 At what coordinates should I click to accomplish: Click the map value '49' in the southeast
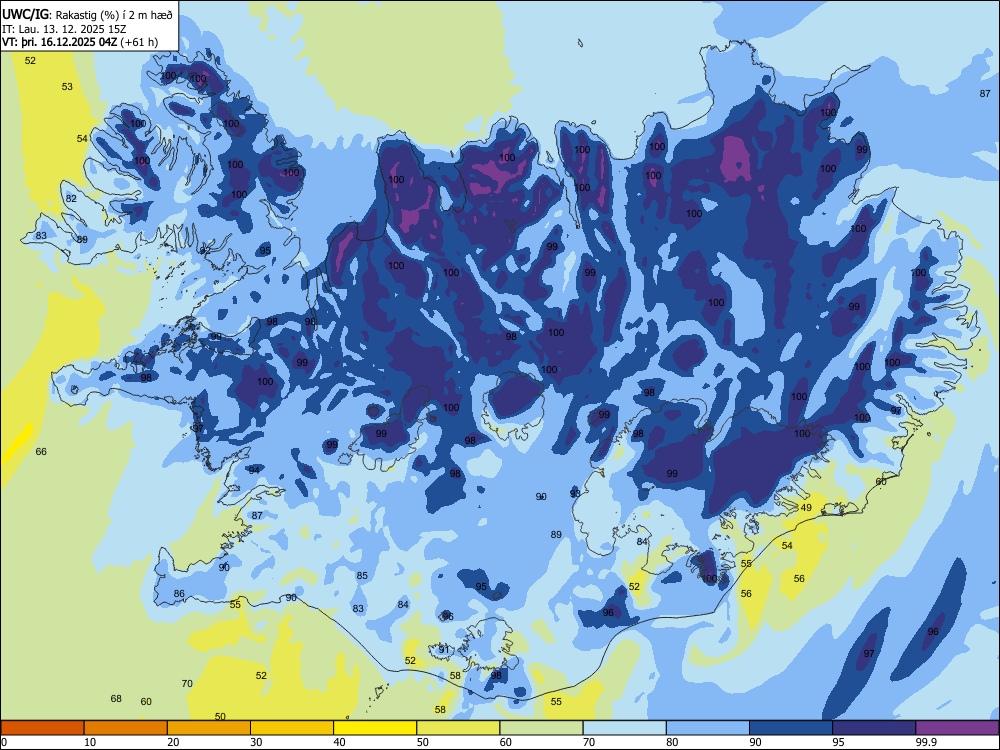point(806,508)
